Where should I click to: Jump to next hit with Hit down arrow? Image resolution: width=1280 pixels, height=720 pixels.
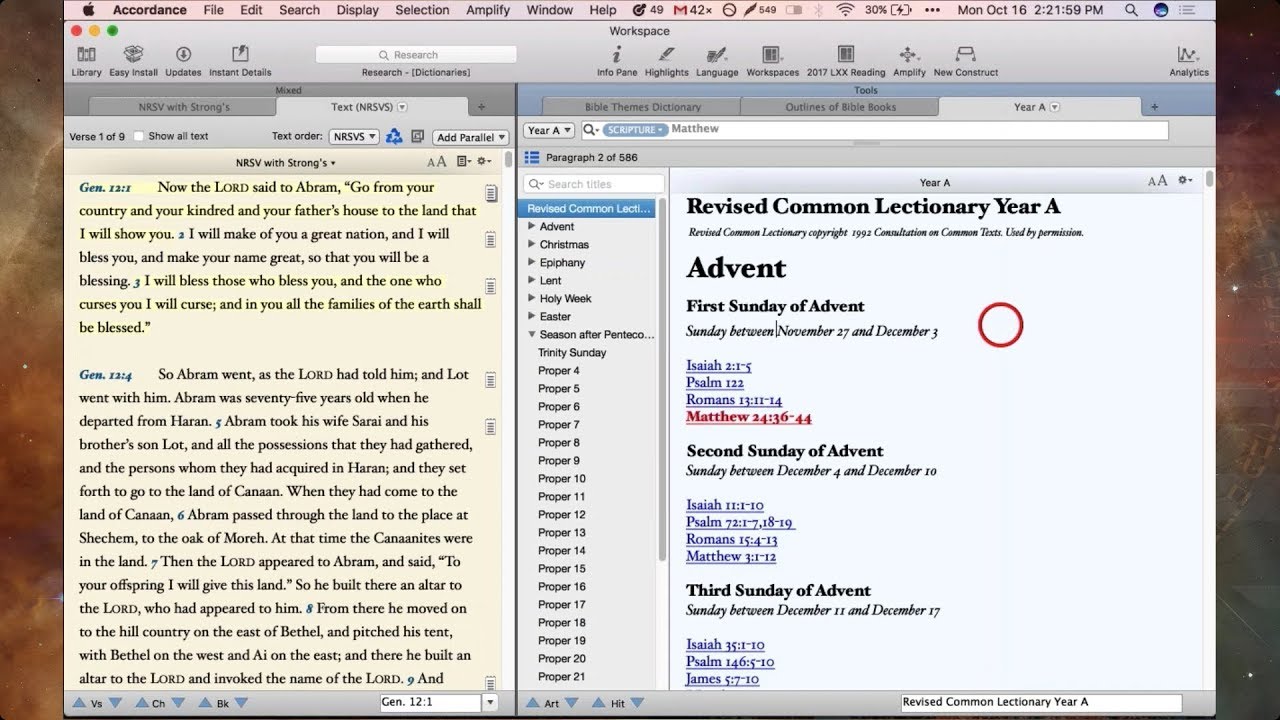tap(637, 703)
